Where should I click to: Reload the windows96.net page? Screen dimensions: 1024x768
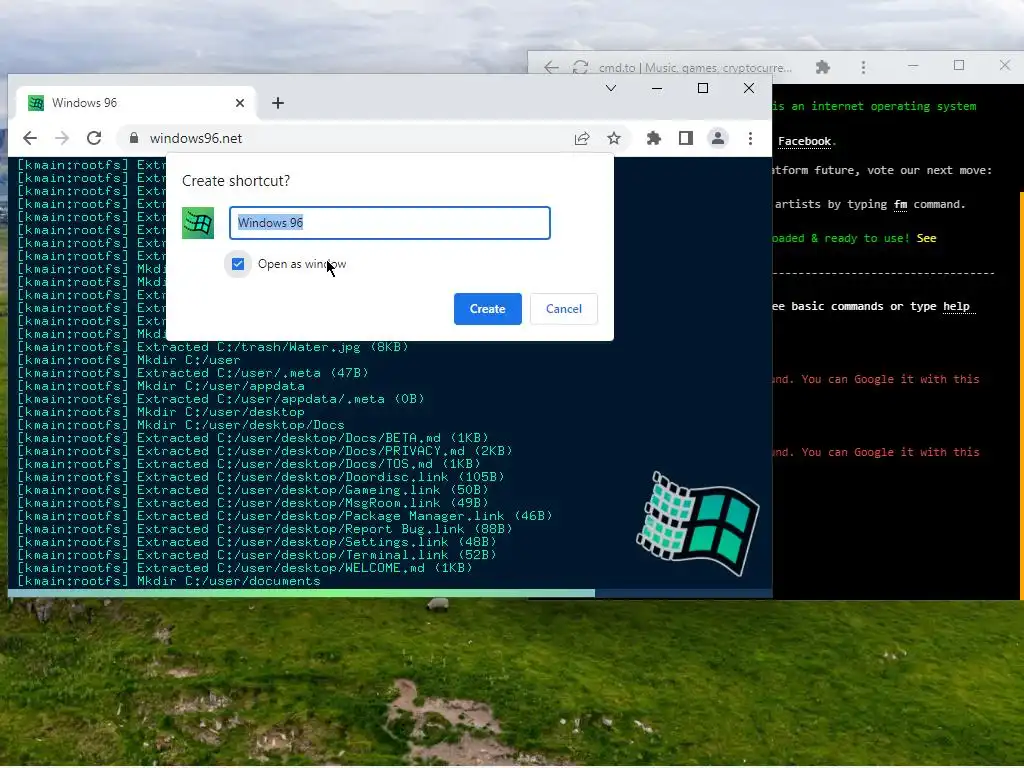pos(94,138)
